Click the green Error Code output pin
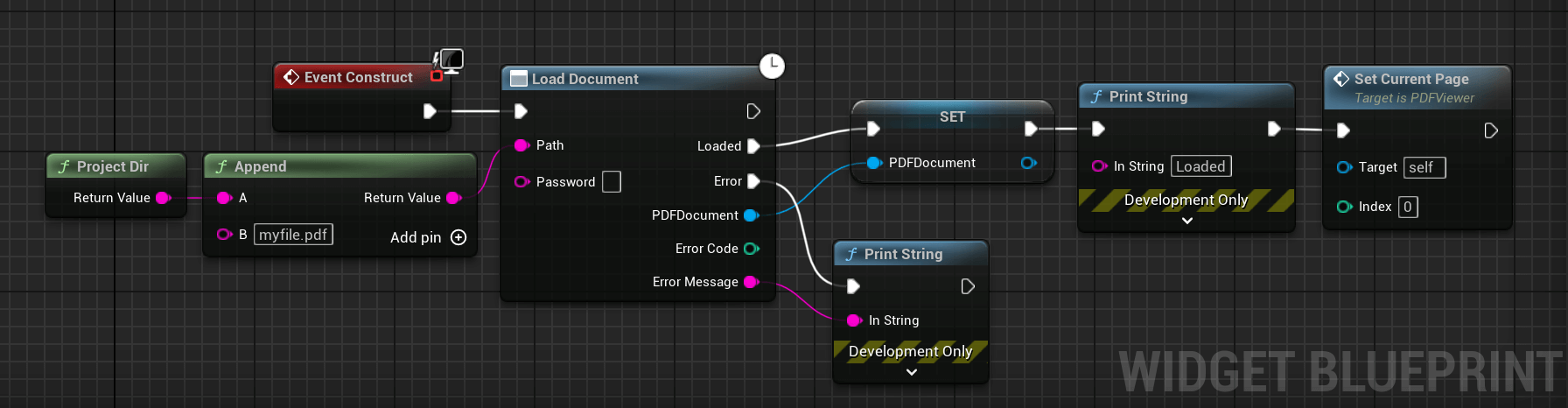 [x=751, y=249]
